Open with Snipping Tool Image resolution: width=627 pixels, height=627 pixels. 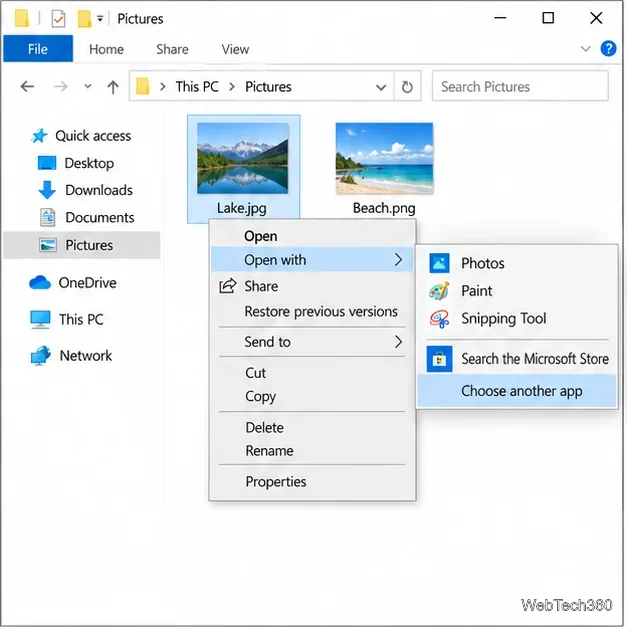(517, 319)
